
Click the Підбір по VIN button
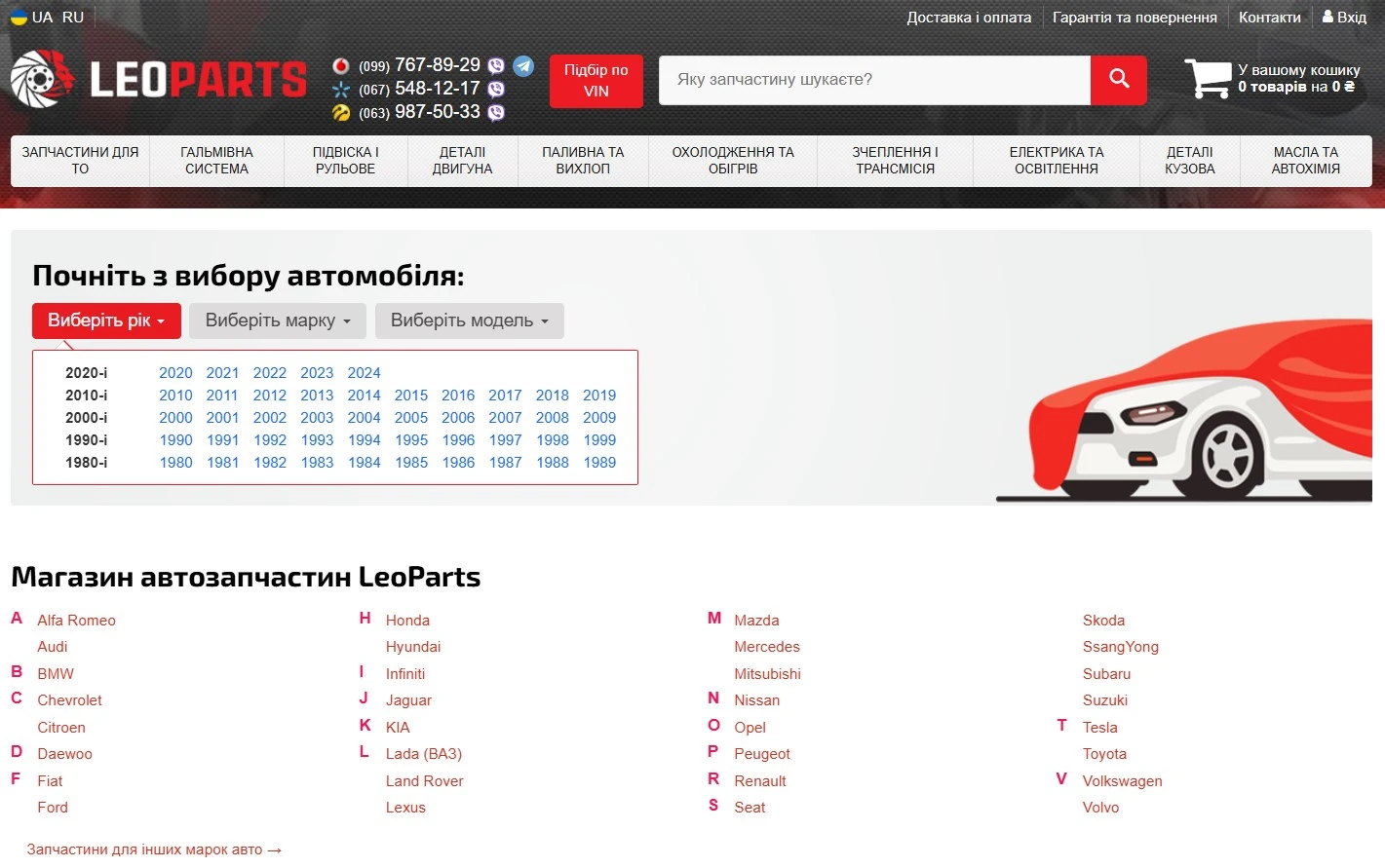(596, 81)
